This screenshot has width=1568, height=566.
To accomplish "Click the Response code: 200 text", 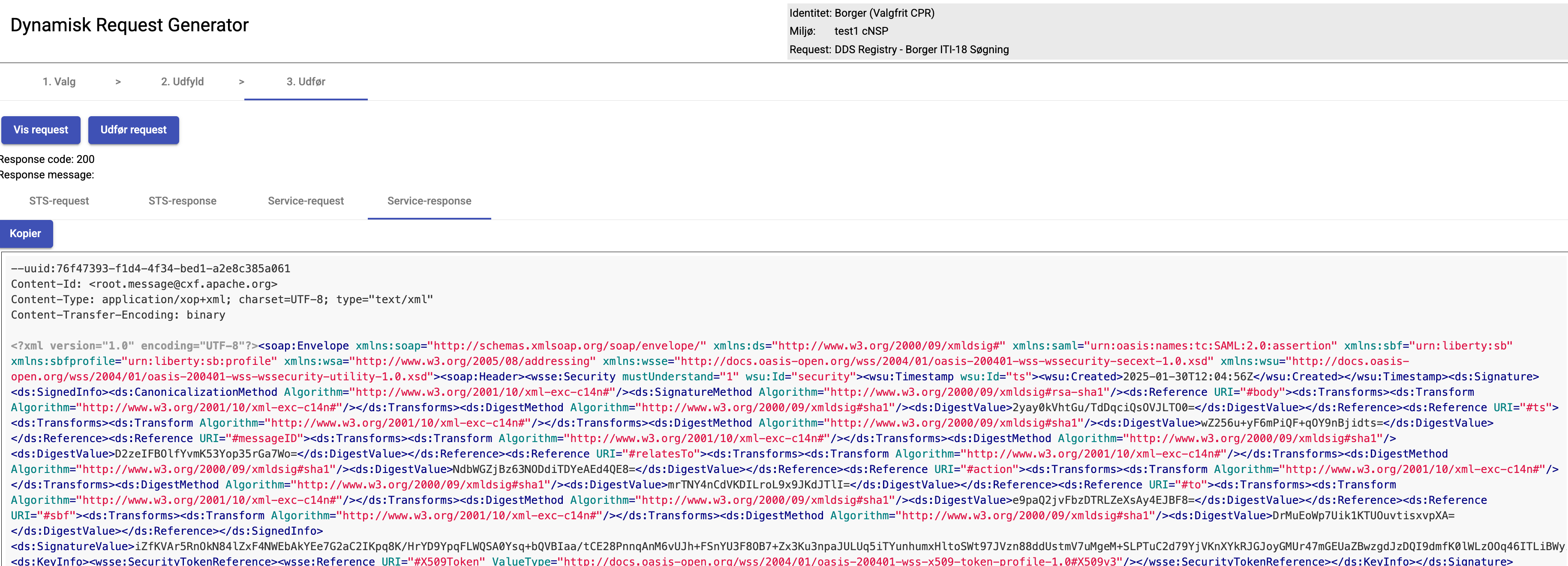I will click(x=48, y=160).
